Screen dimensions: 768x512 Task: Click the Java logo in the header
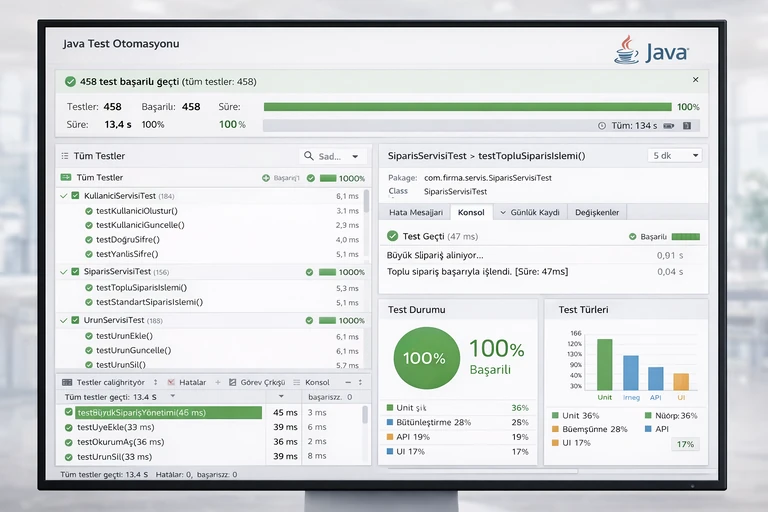click(651, 51)
